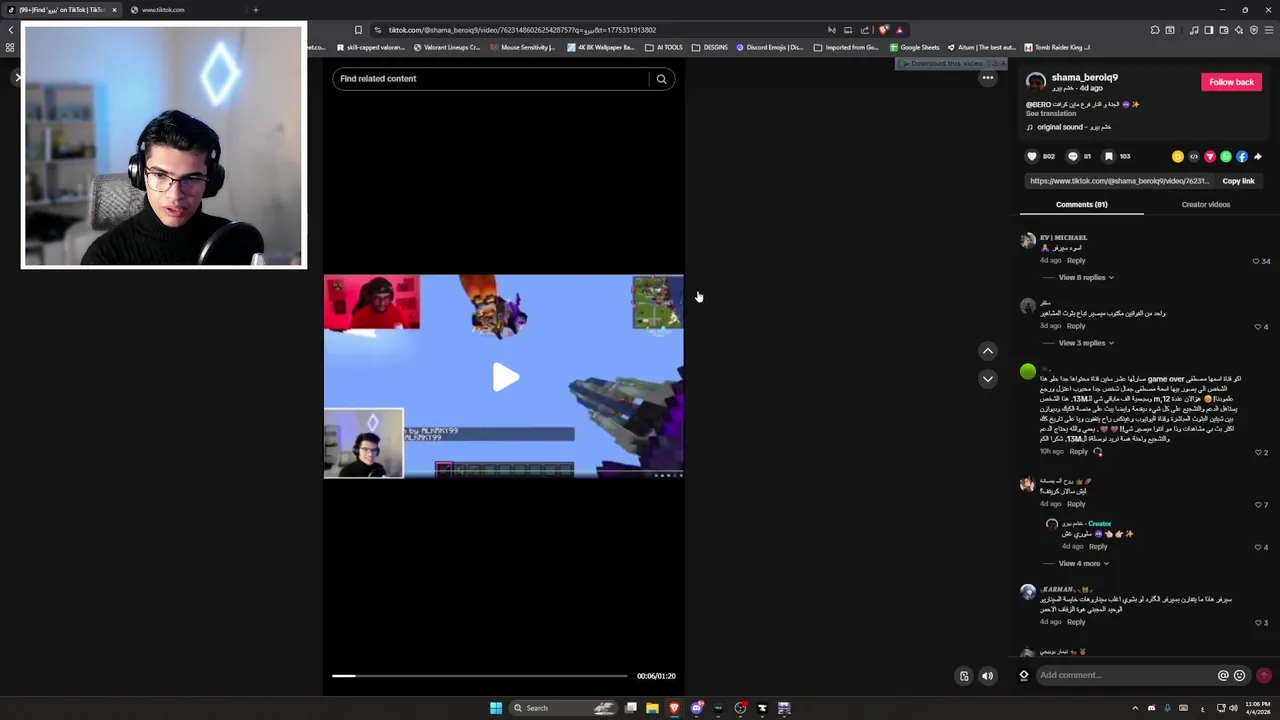Like the long game over comment
Image resolution: width=1280 pixels, height=720 pixels.
1257,452
